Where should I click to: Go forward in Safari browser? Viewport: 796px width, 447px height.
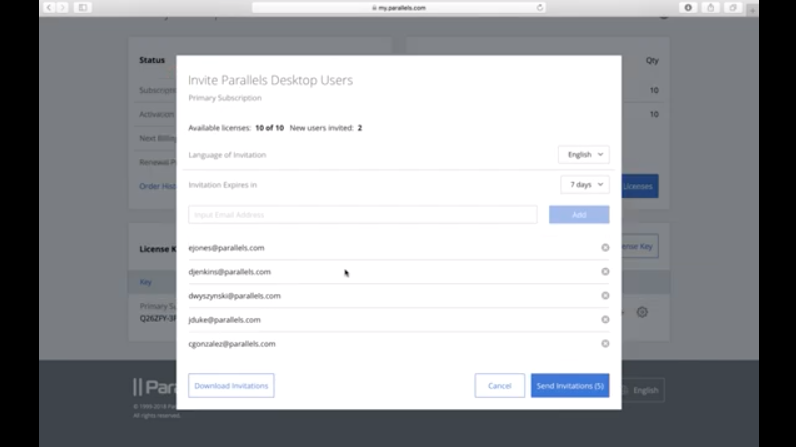pyautogui.click(x=62, y=8)
